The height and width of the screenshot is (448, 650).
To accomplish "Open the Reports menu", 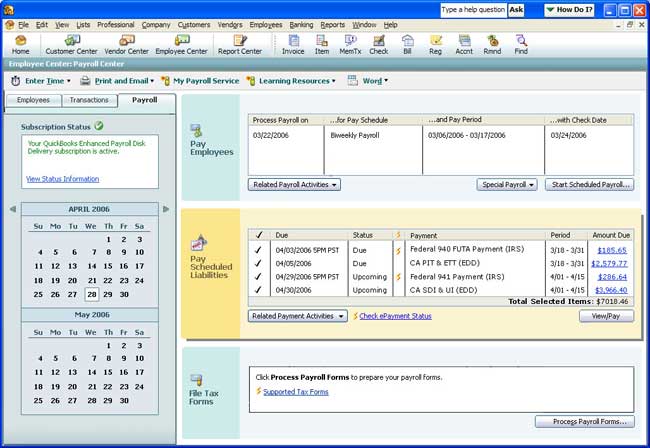I will 332,25.
